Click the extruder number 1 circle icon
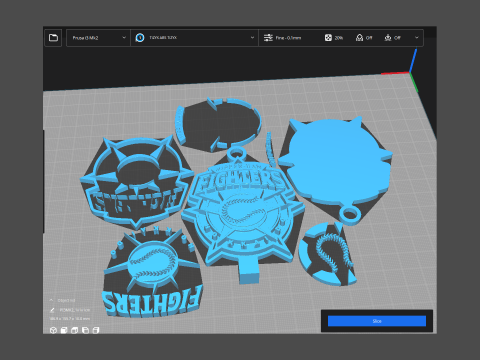 140,38
